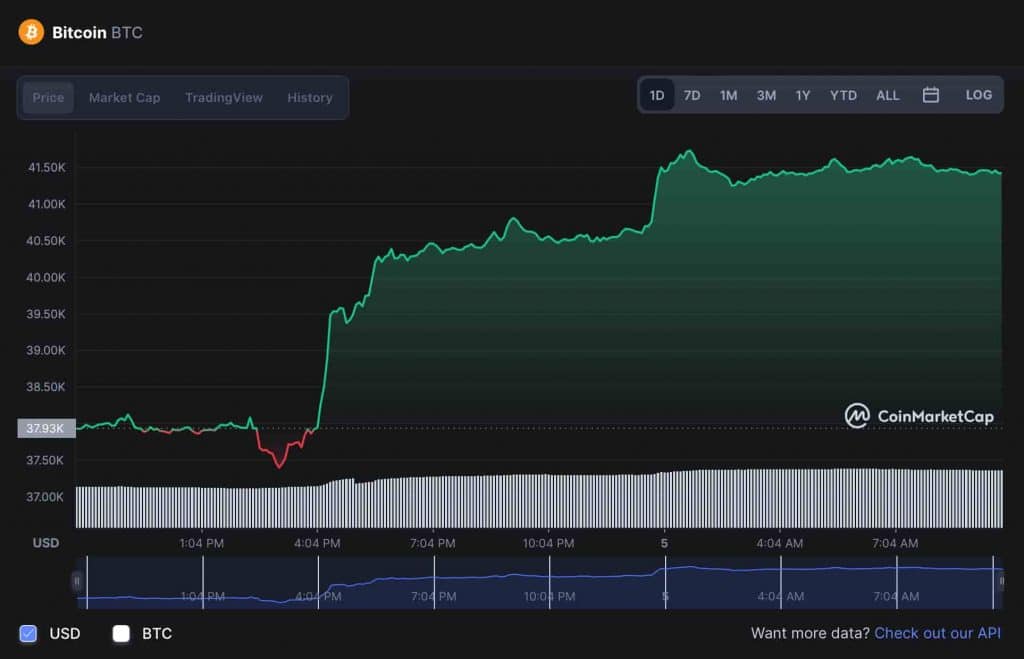
Task: Open the TradingView tab
Action: pyautogui.click(x=223, y=98)
